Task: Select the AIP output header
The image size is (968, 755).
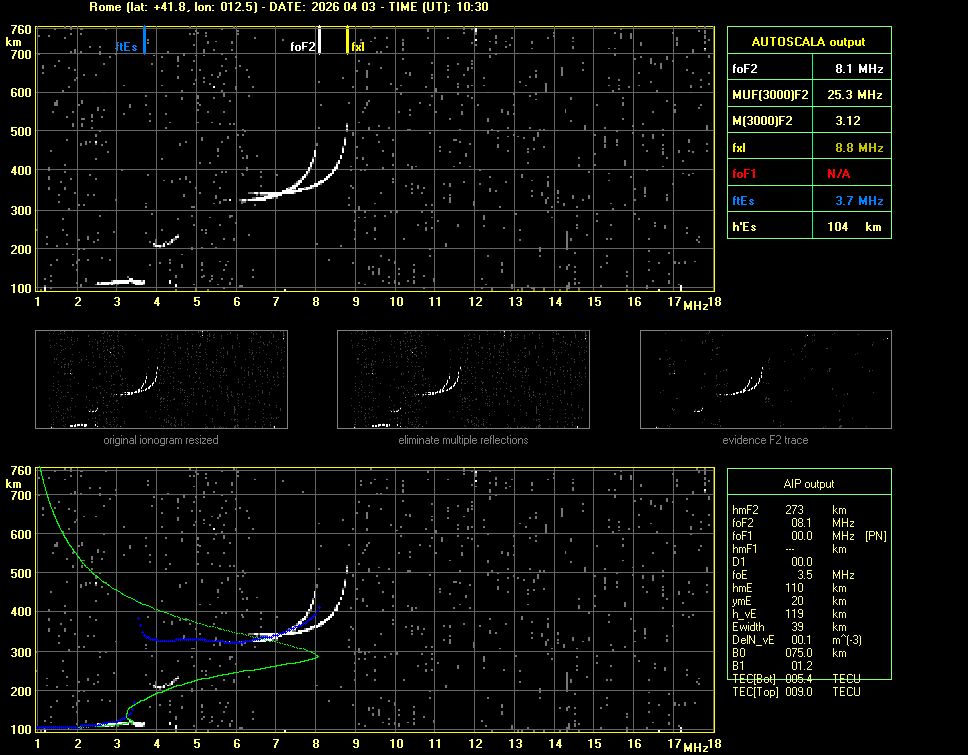Action: (x=808, y=484)
